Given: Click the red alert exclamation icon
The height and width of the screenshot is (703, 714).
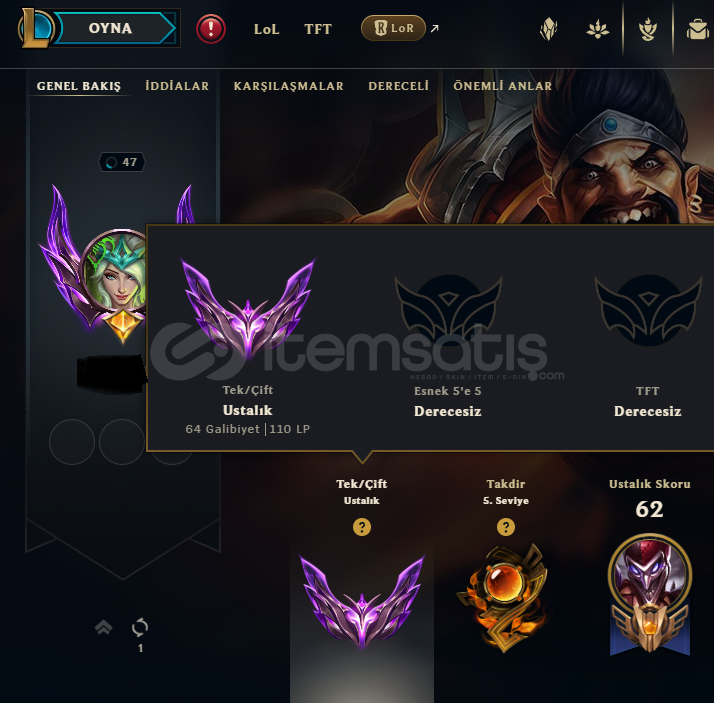Looking at the screenshot, I should [211, 29].
